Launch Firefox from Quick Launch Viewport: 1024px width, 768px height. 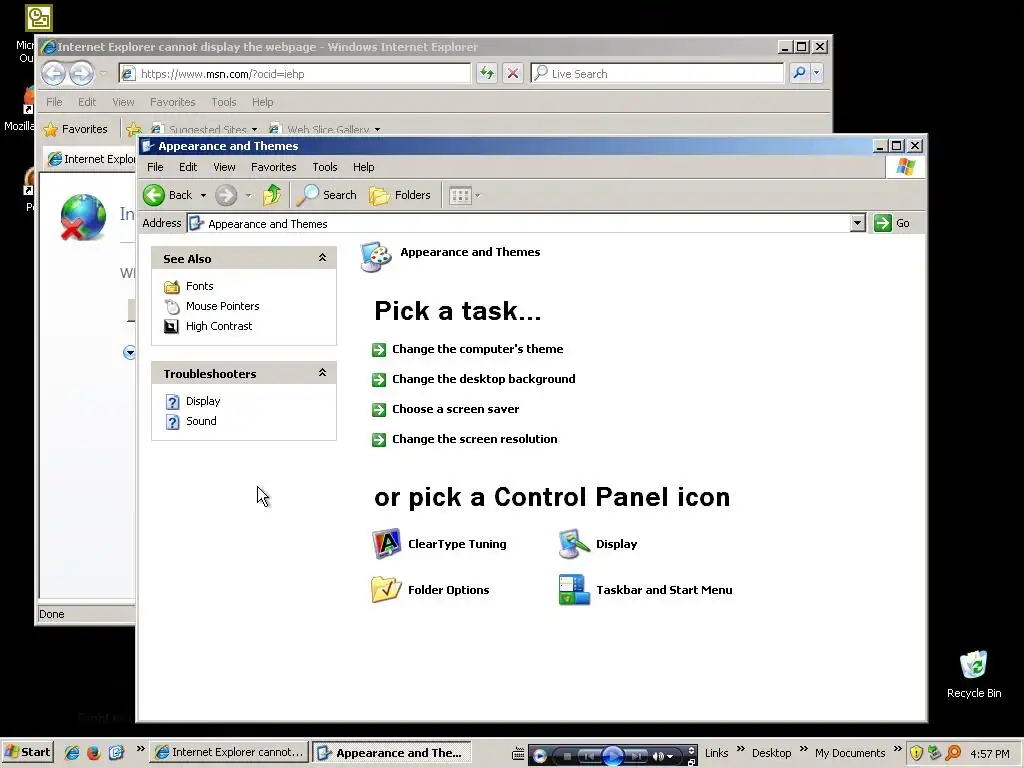93,753
